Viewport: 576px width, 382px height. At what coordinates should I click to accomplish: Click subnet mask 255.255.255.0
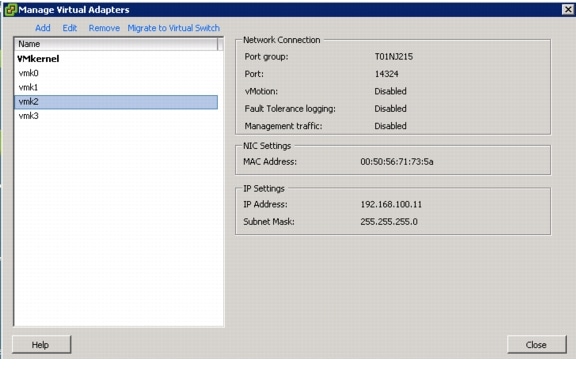point(389,221)
